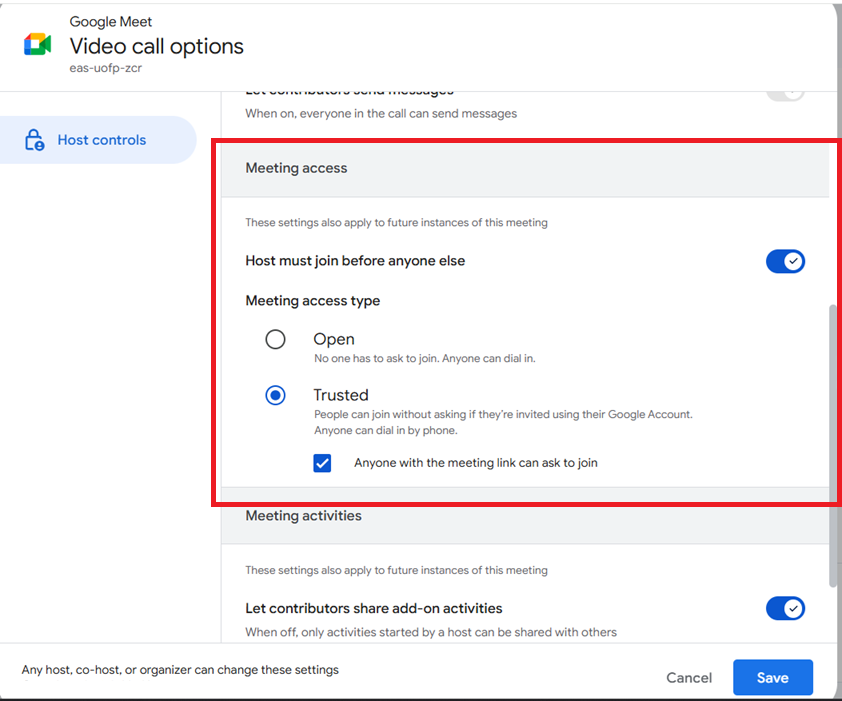
Task: Select the Trusted meeting access radio button
Action: [275, 395]
